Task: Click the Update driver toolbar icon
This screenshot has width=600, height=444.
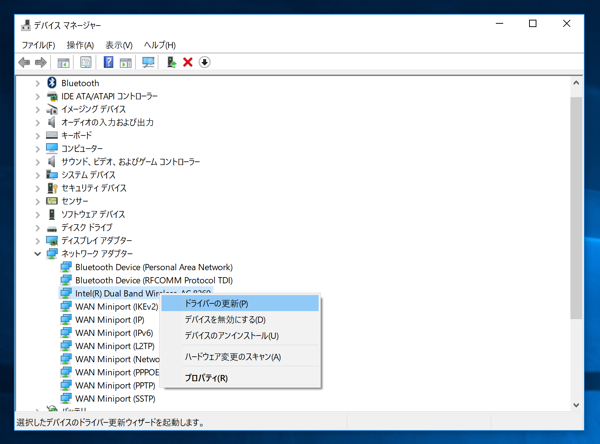Action: pos(171,62)
